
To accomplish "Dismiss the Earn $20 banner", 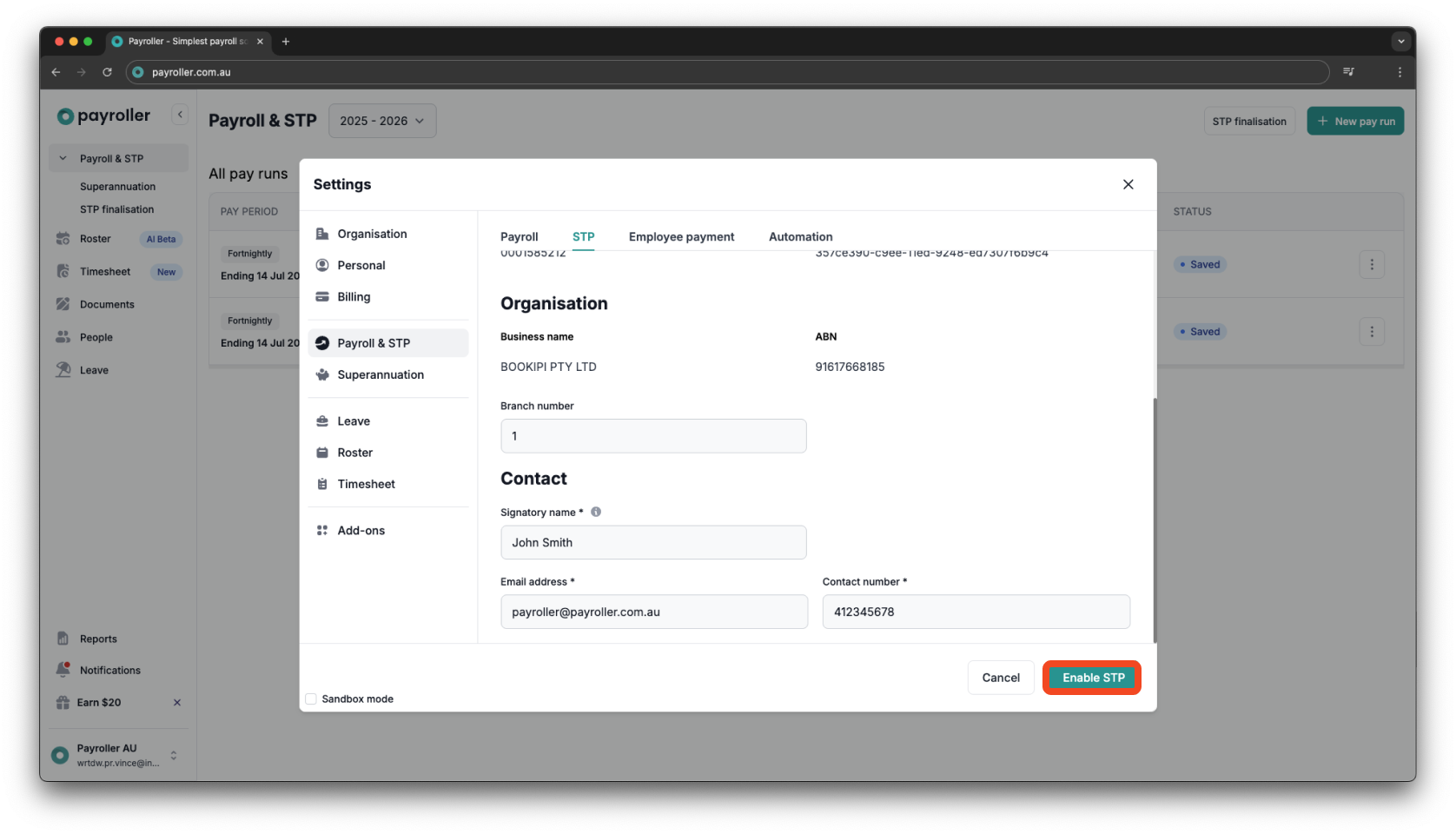I will tap(177, 702).
